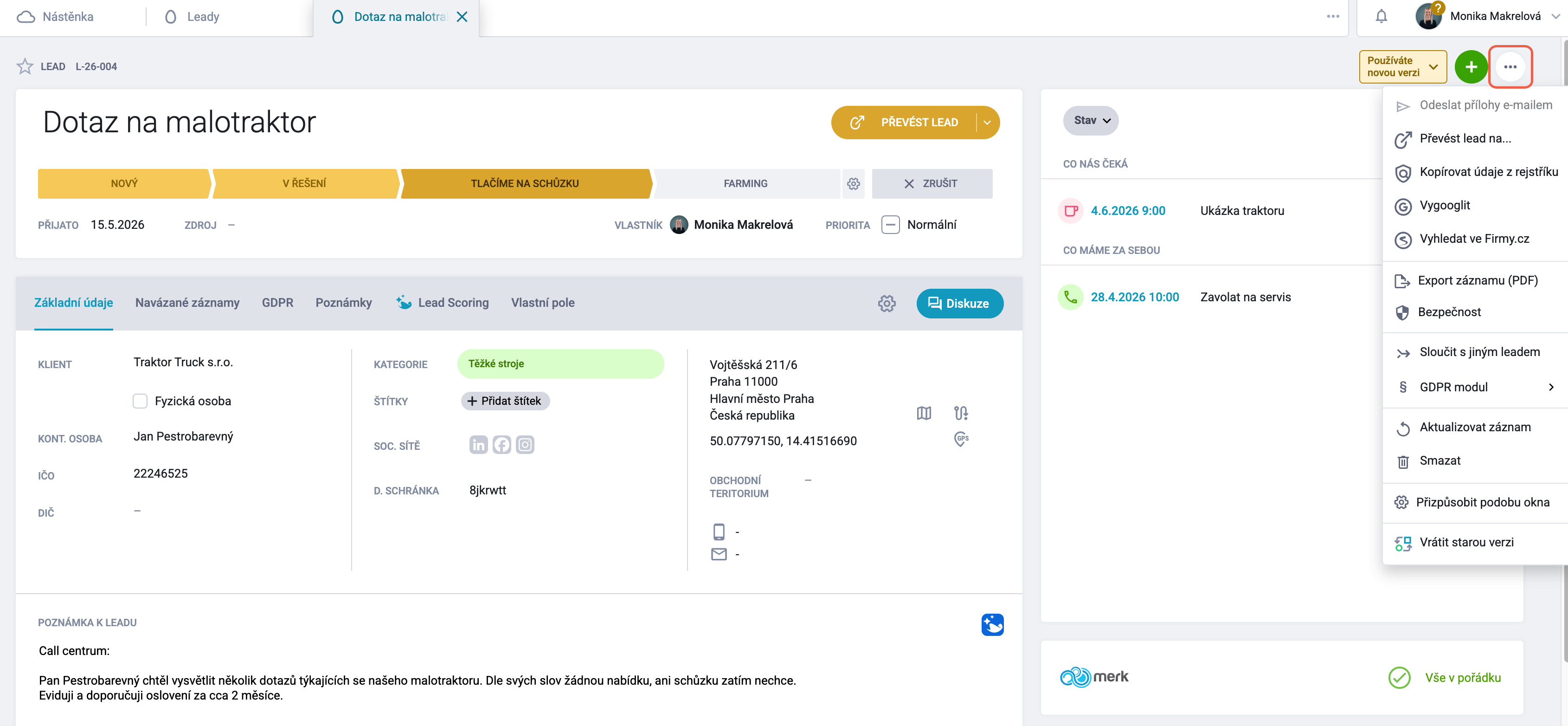Click the owner avatar next to Monika Makrelová
Viewport: 1568px width, 726px height.
tap(679, 225)
